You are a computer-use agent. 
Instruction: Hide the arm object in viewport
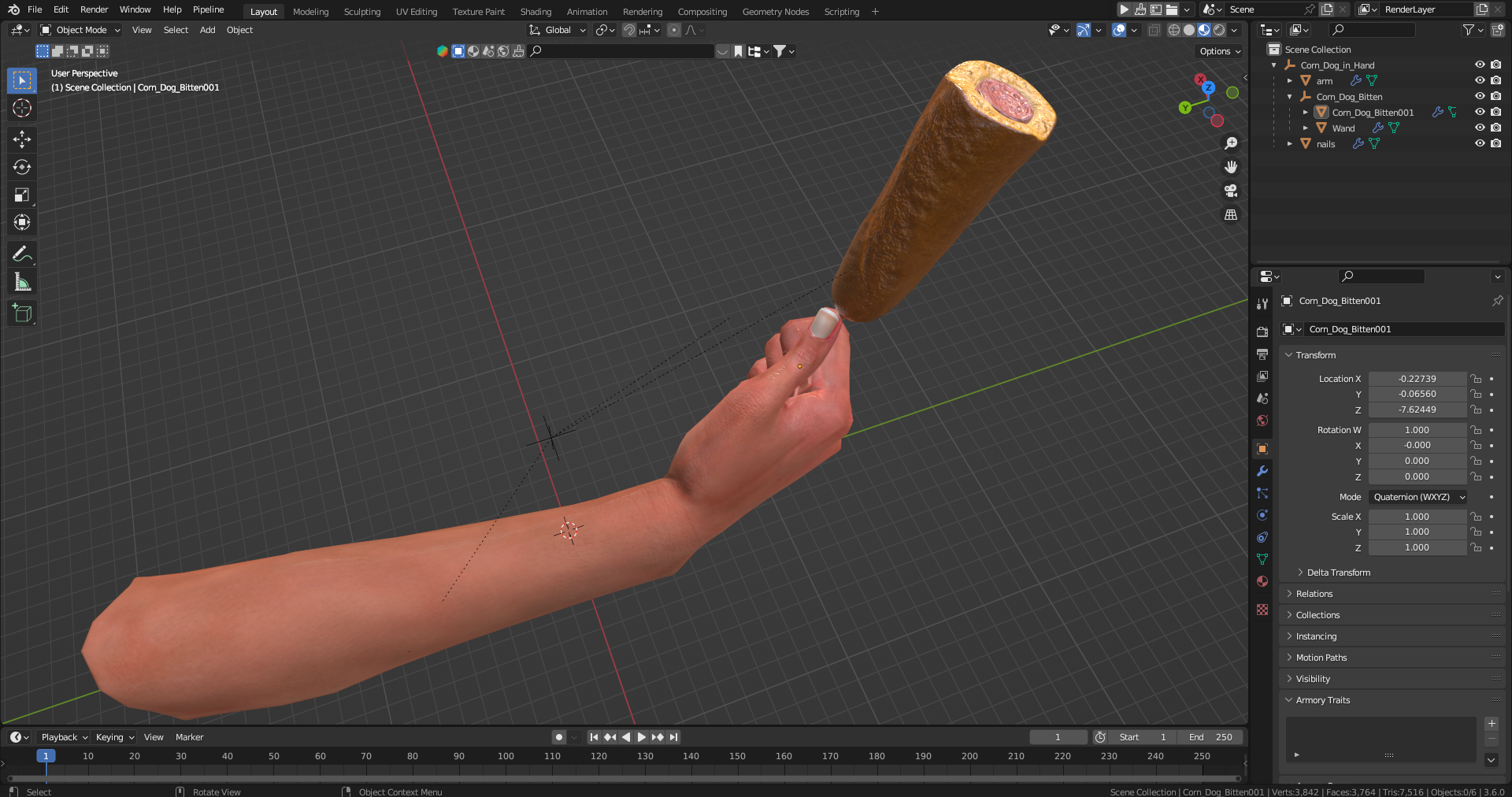(x=1480, y=80)
